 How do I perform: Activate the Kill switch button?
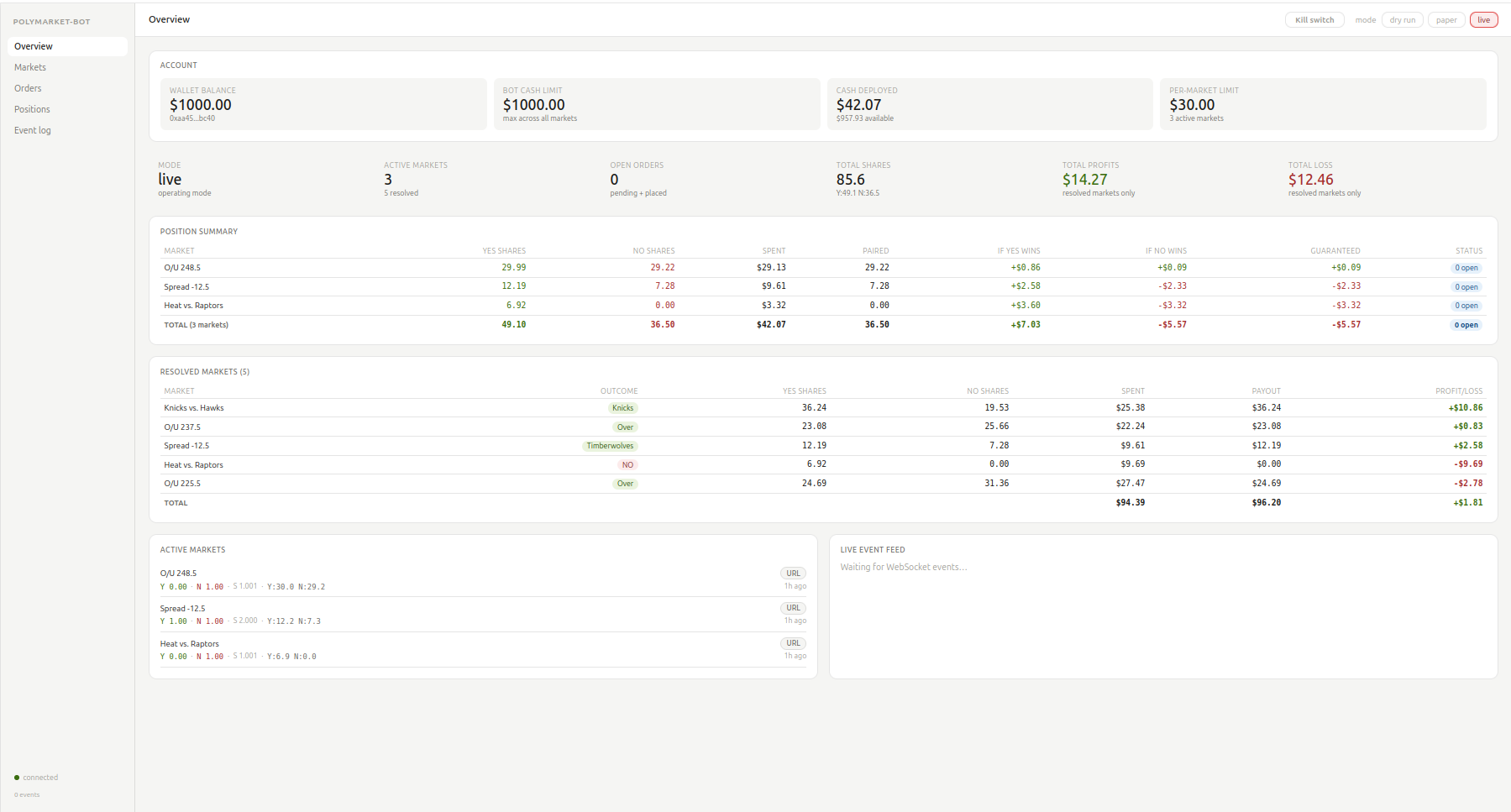1314,20
